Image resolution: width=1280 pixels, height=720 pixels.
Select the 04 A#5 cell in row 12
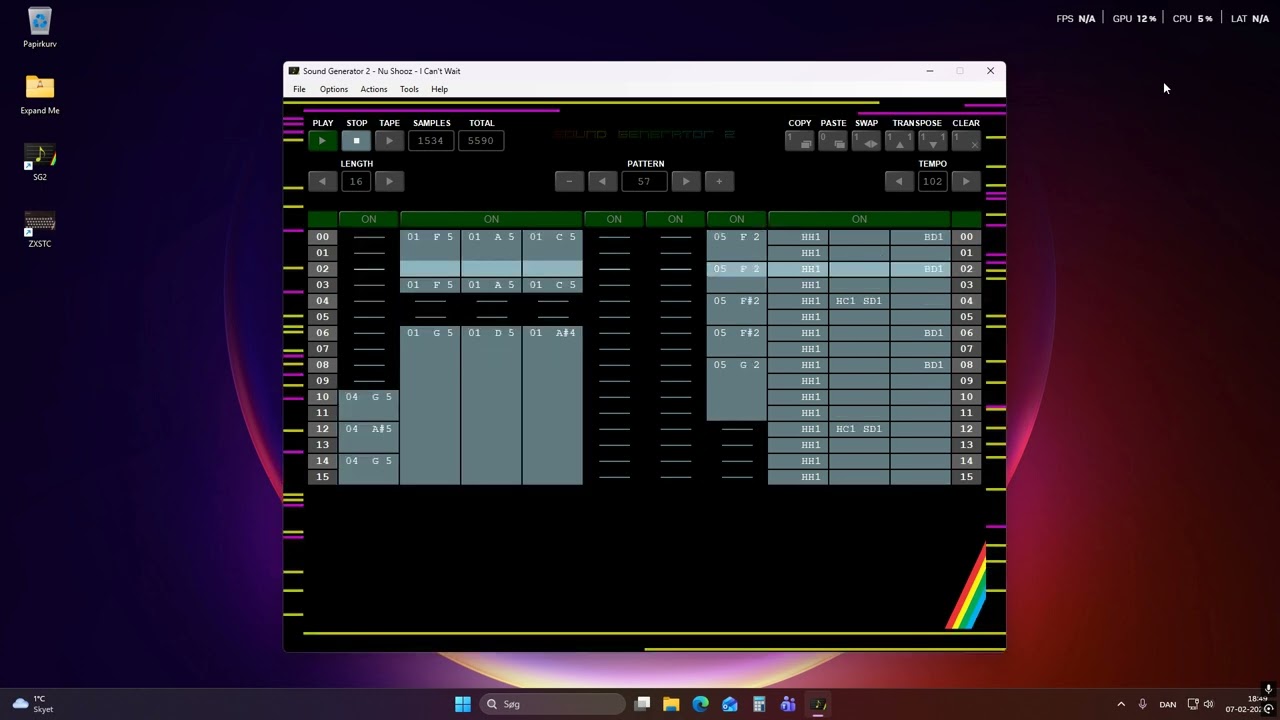click(369, 429)
